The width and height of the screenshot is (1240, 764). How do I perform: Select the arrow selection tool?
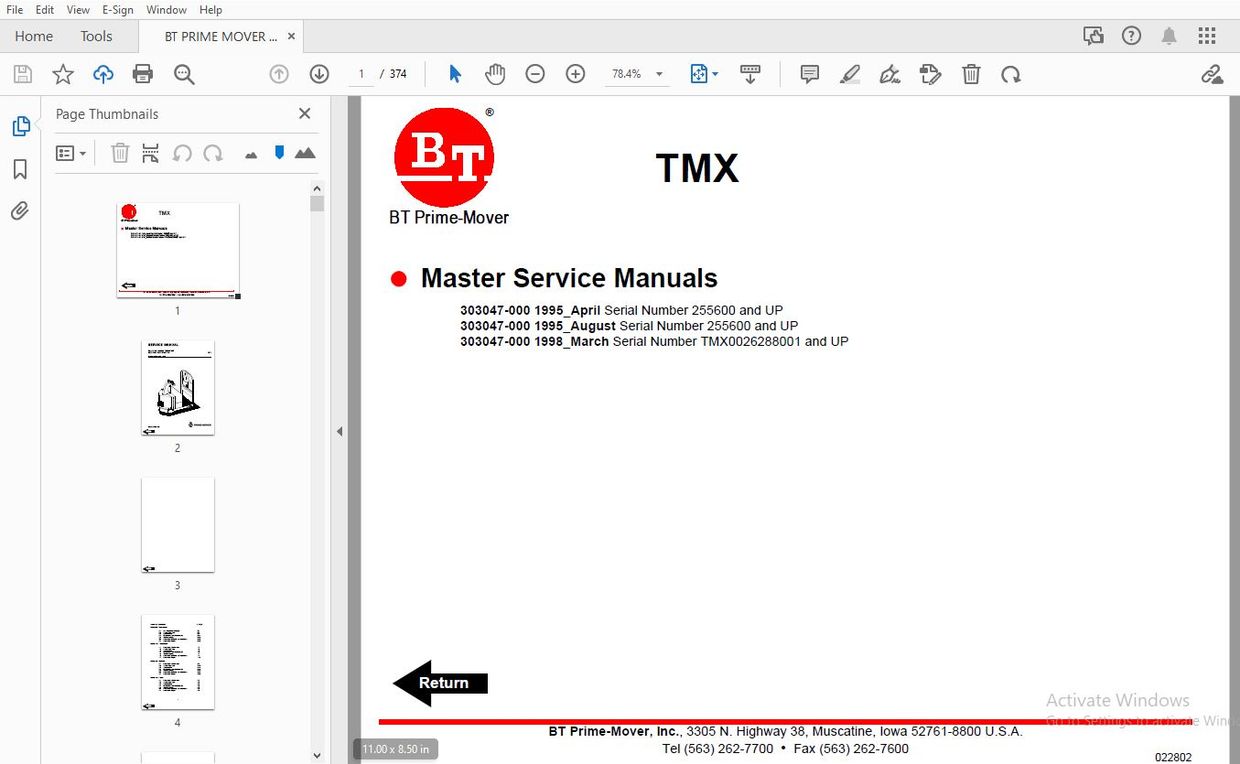pyautogui.click(x=455, y=73)
